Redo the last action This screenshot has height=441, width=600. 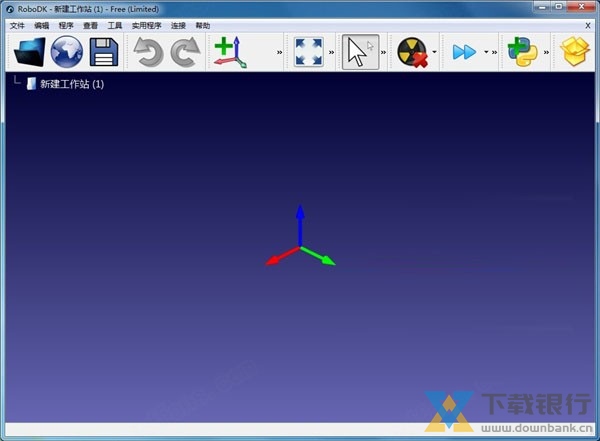pyautogui.click(x=185, y=51)
